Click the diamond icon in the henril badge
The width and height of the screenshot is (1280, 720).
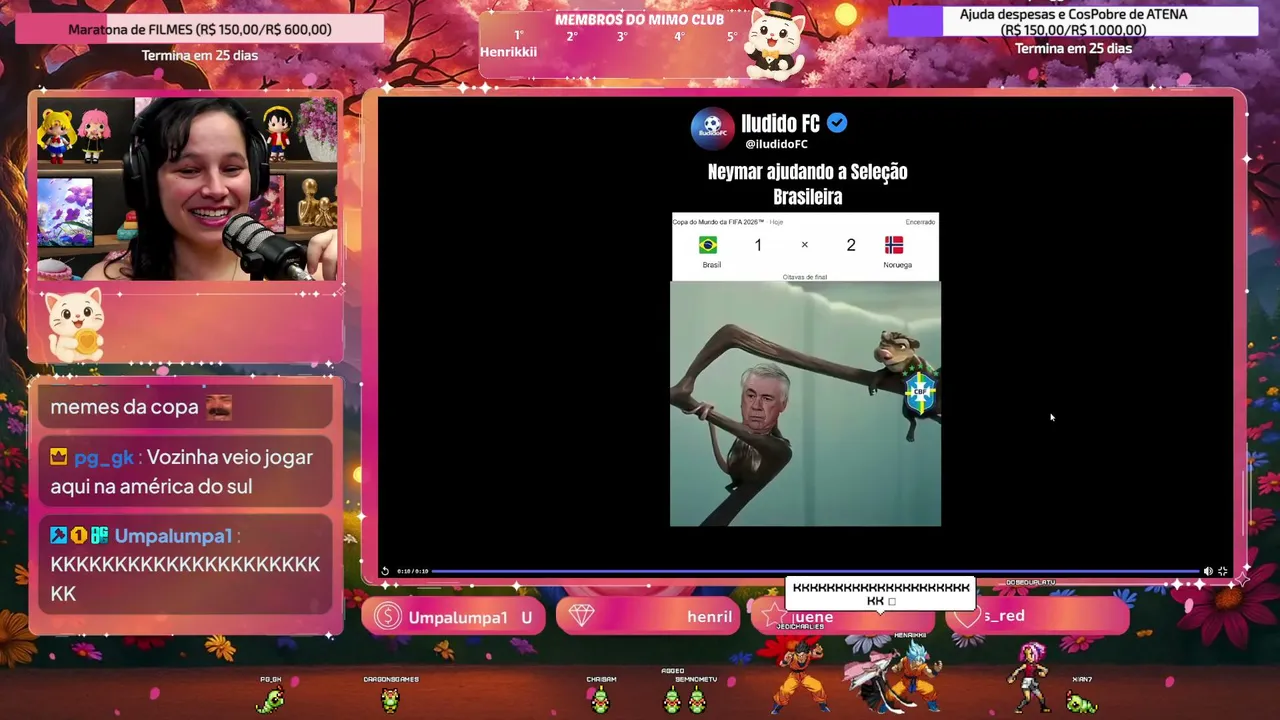pyautogui.click(x=582, y=616)
